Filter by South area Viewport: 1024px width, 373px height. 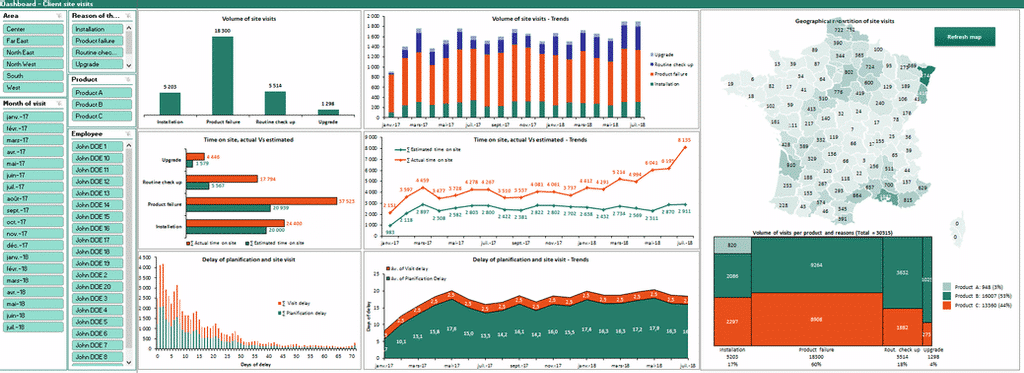[33, 76]
